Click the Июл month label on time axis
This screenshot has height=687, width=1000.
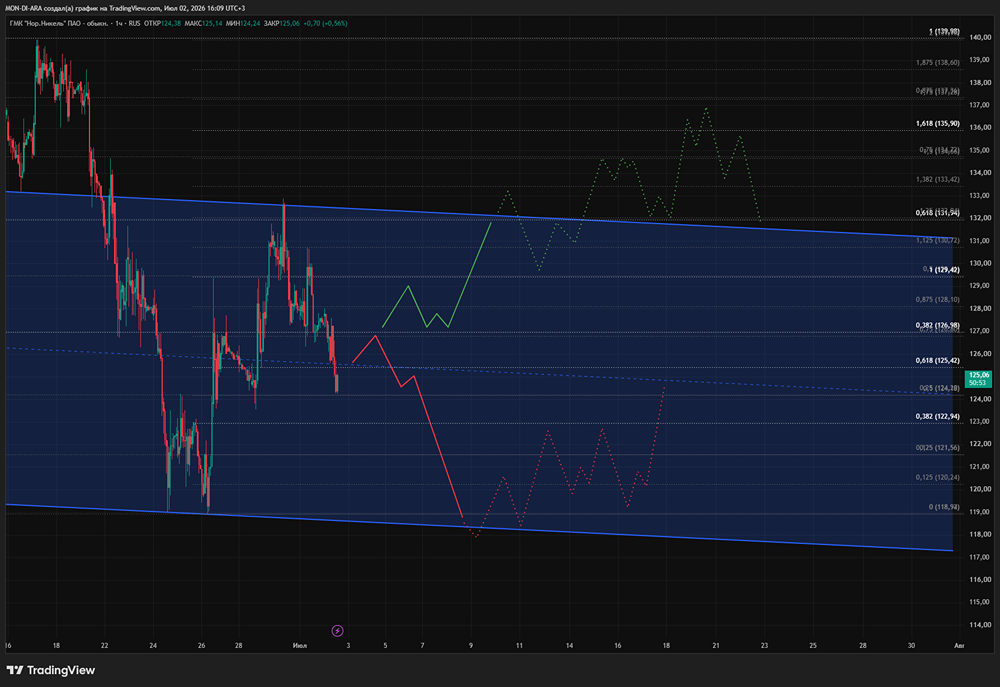[300, 646]
